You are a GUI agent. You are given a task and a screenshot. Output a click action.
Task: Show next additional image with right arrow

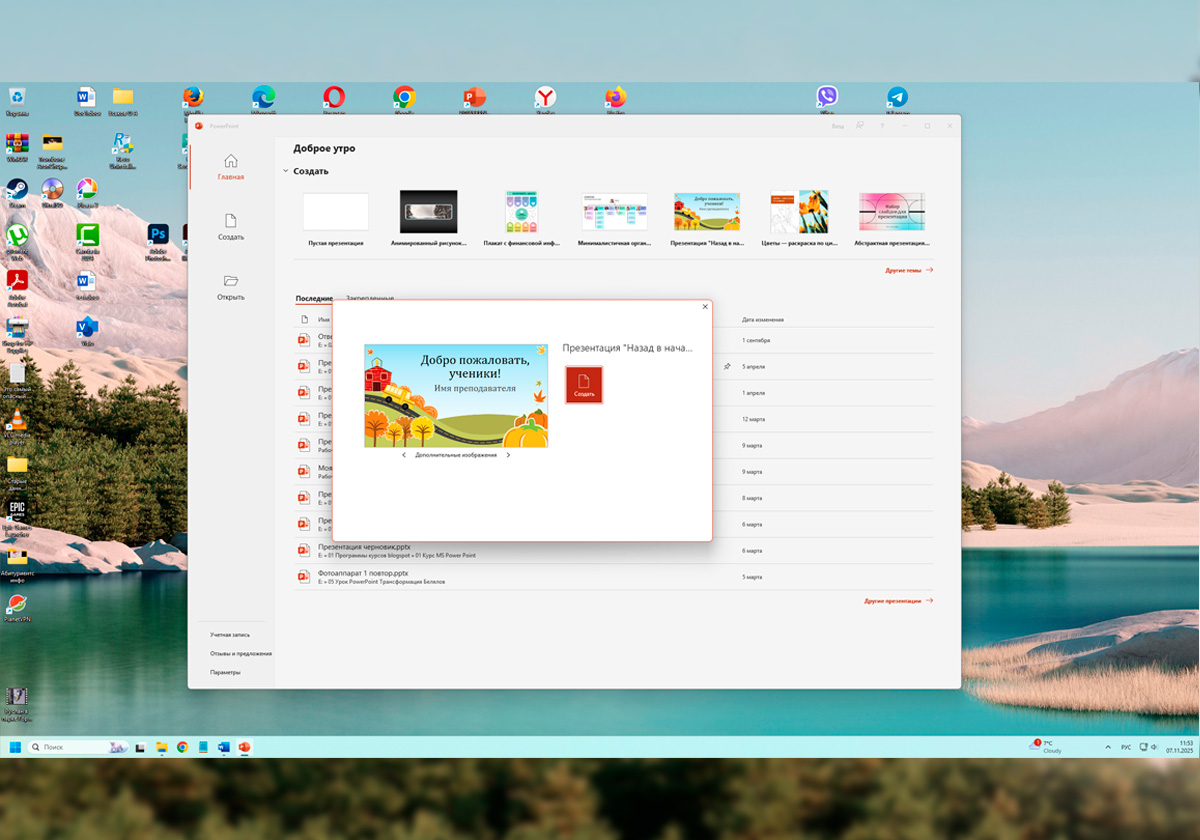click(x=508, y=455)
